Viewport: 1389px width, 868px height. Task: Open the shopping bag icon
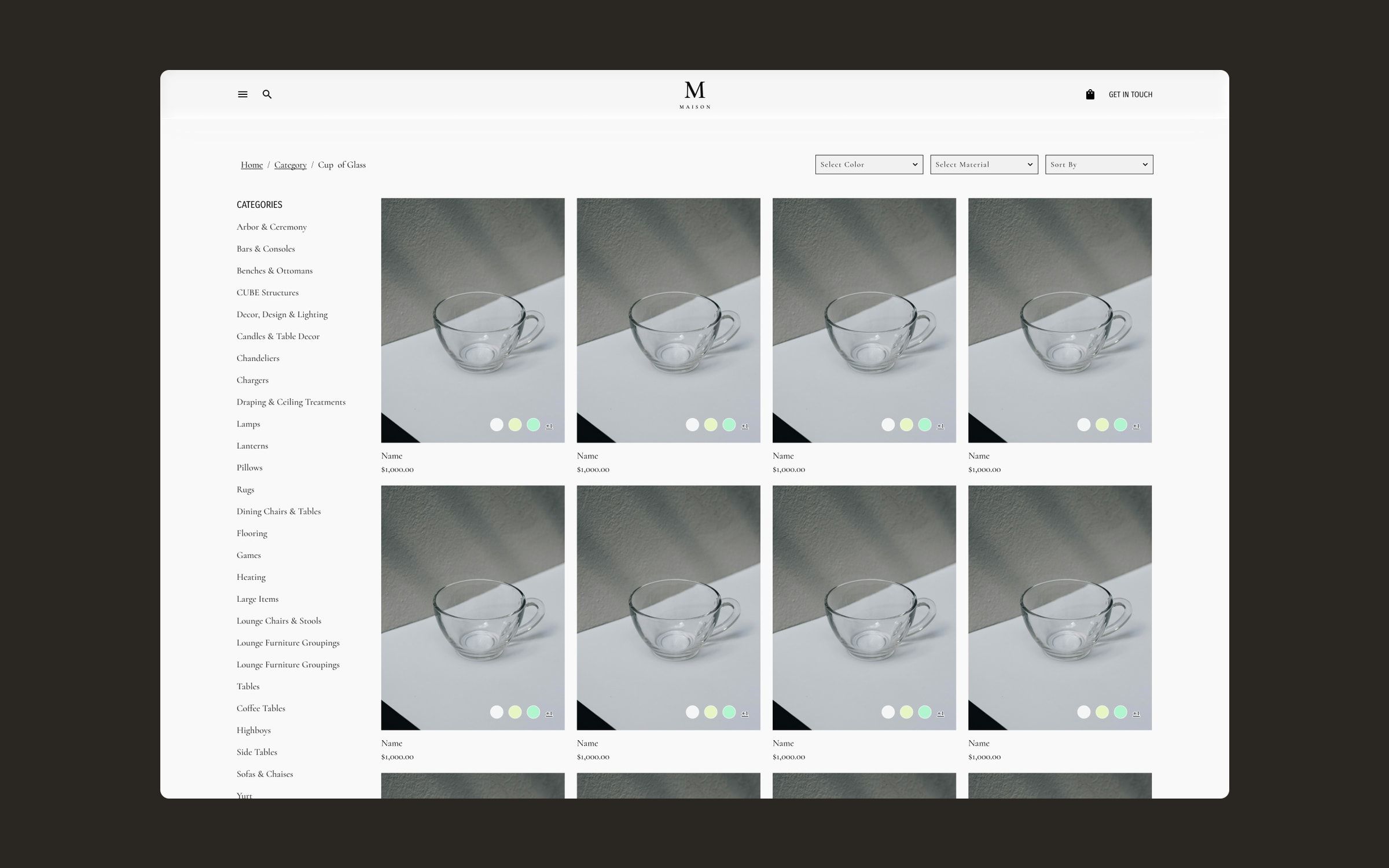click(x=1090, y=94)
